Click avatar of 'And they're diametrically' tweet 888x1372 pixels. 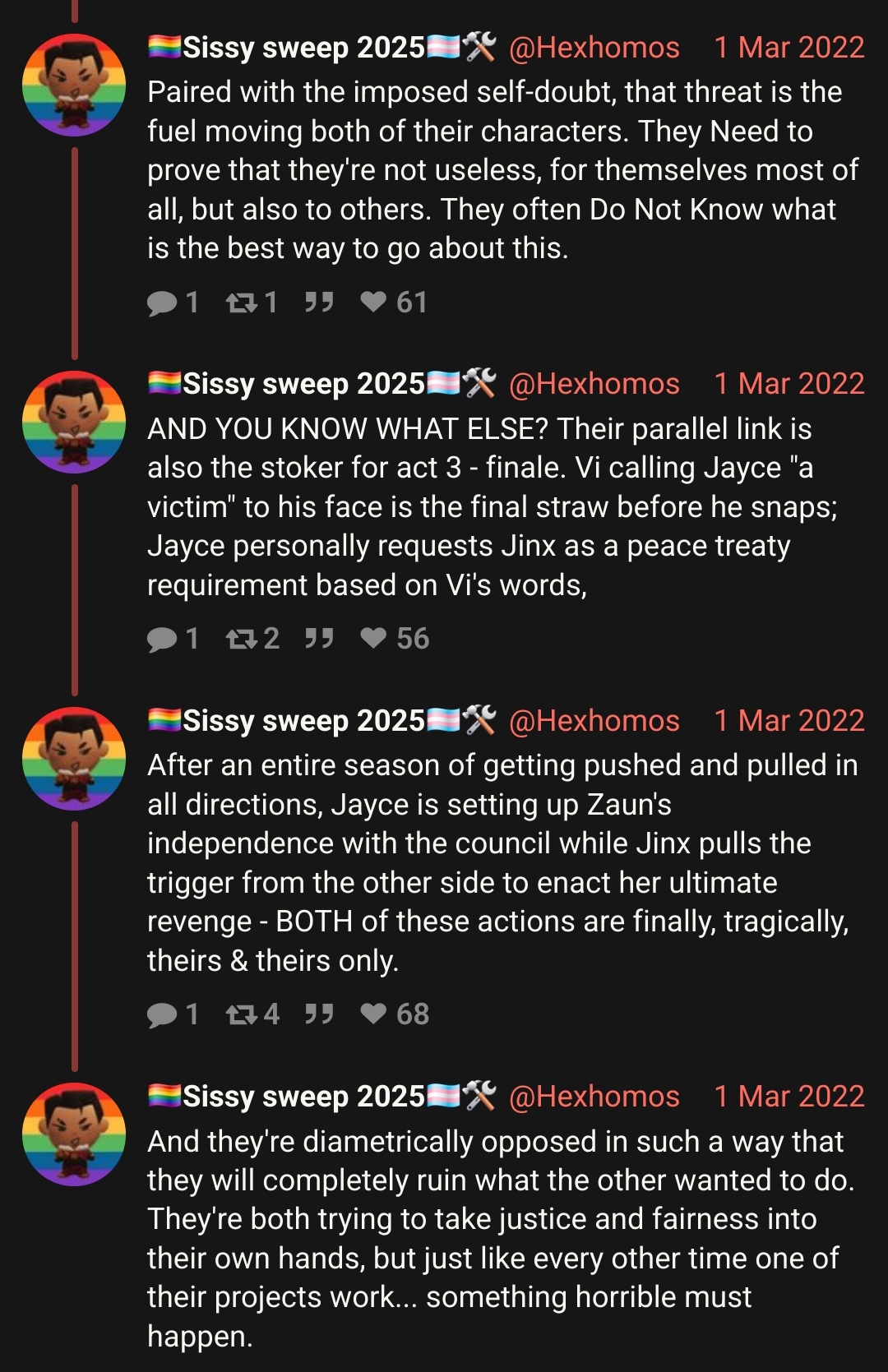74,1134
